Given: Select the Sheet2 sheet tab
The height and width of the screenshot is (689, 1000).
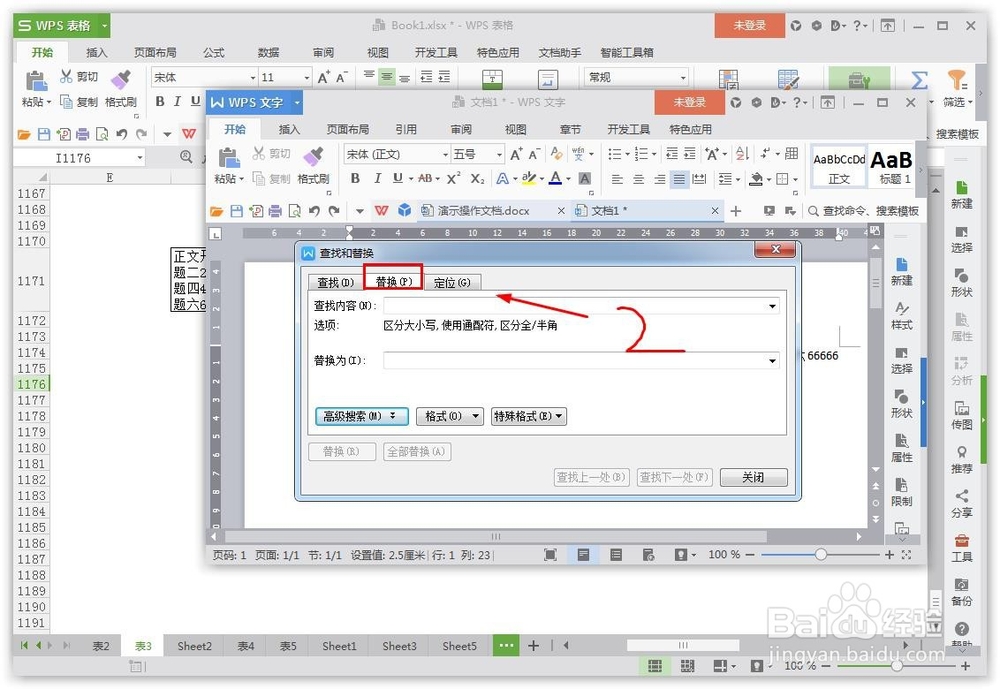Looking at the screenshot, I should (x=195, y=646).
